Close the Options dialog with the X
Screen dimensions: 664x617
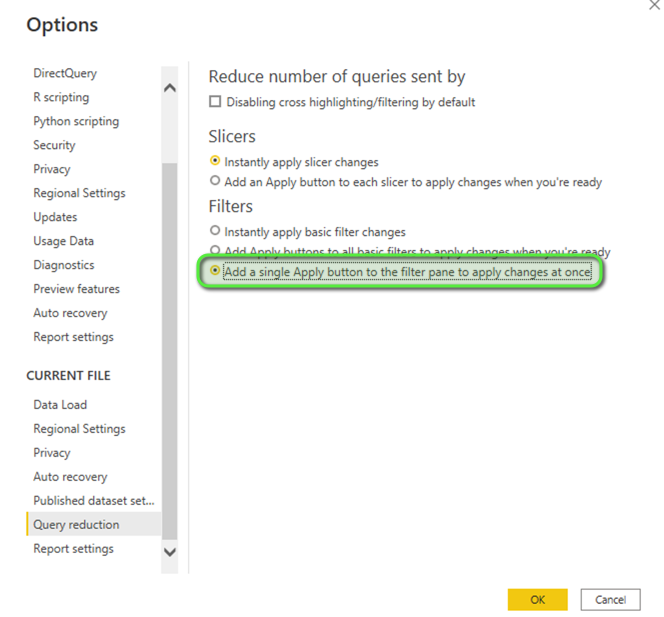click(x=655, y=5)
